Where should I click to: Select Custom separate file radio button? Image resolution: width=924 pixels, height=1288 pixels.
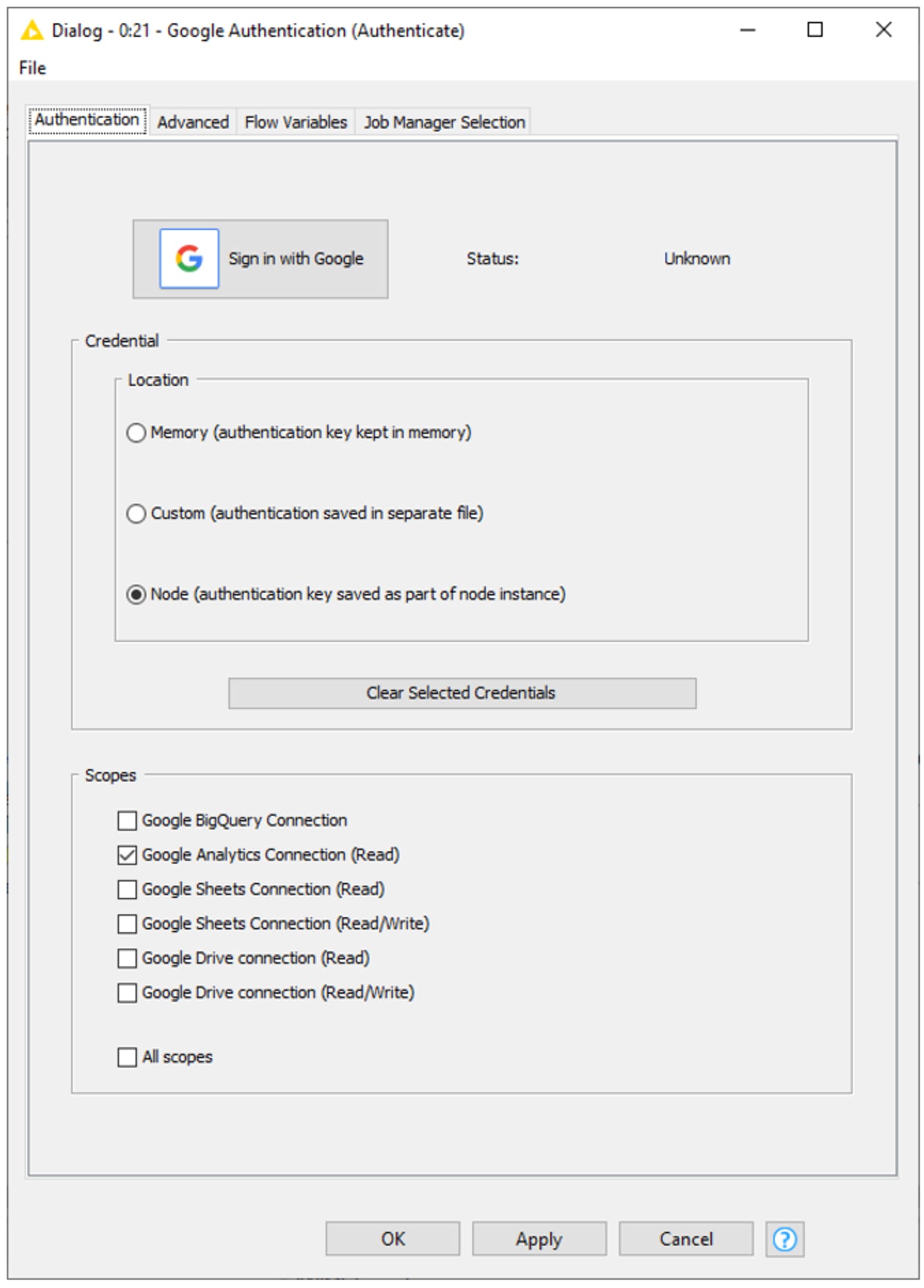(137, 514)
